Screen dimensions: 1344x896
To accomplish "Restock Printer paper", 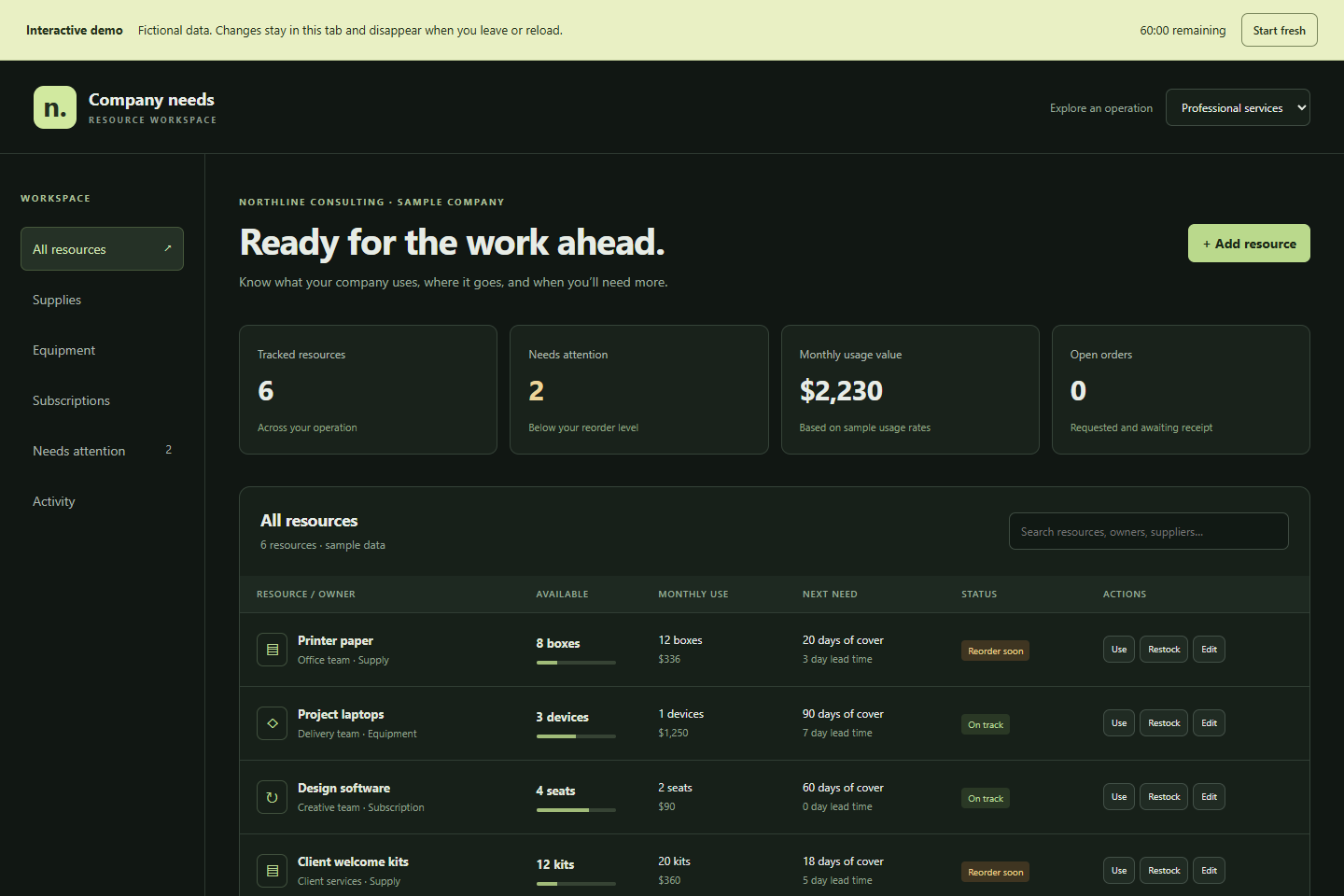I will (x=1164, y=650).
